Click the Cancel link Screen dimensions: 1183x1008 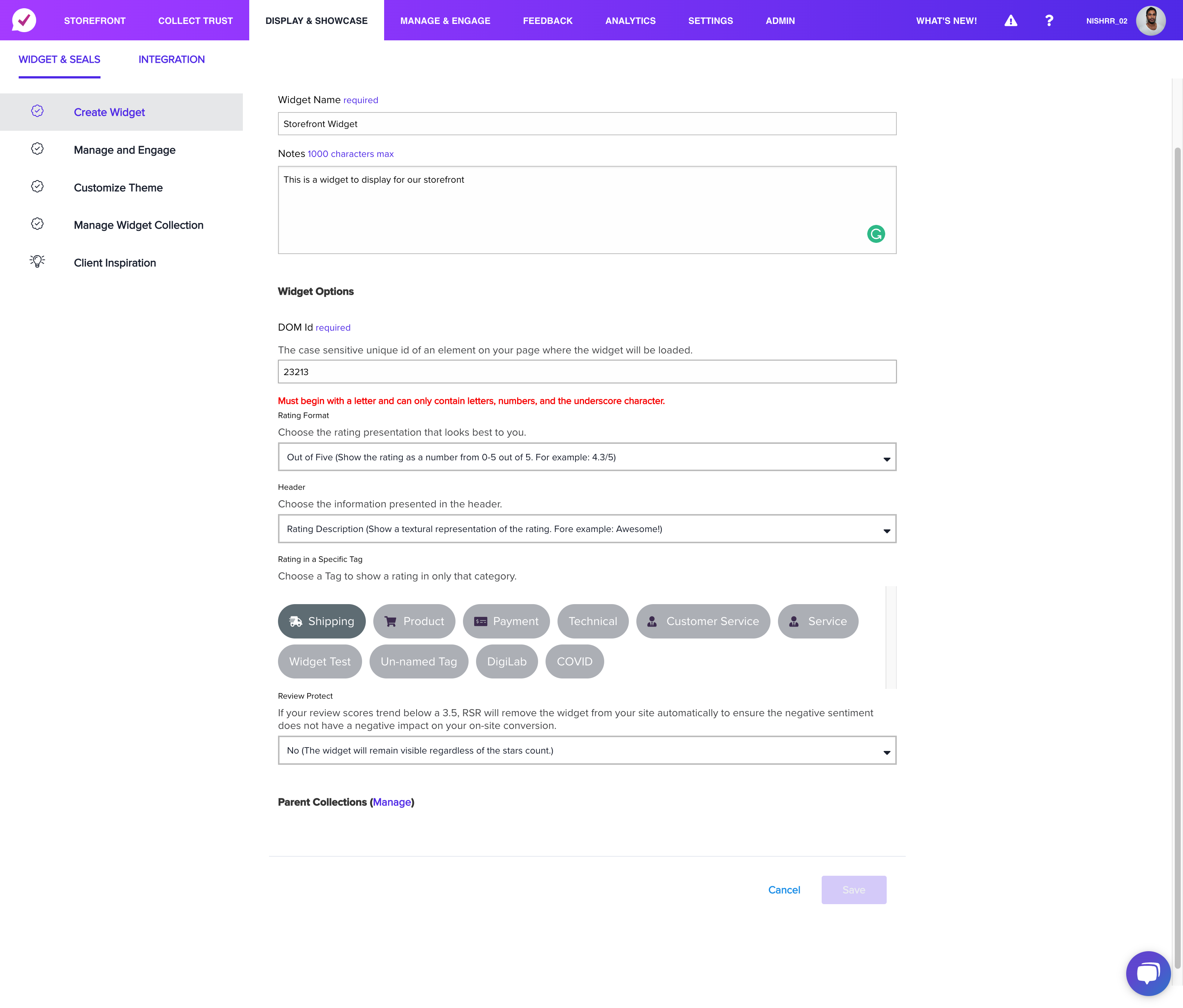tap(784, 890)
